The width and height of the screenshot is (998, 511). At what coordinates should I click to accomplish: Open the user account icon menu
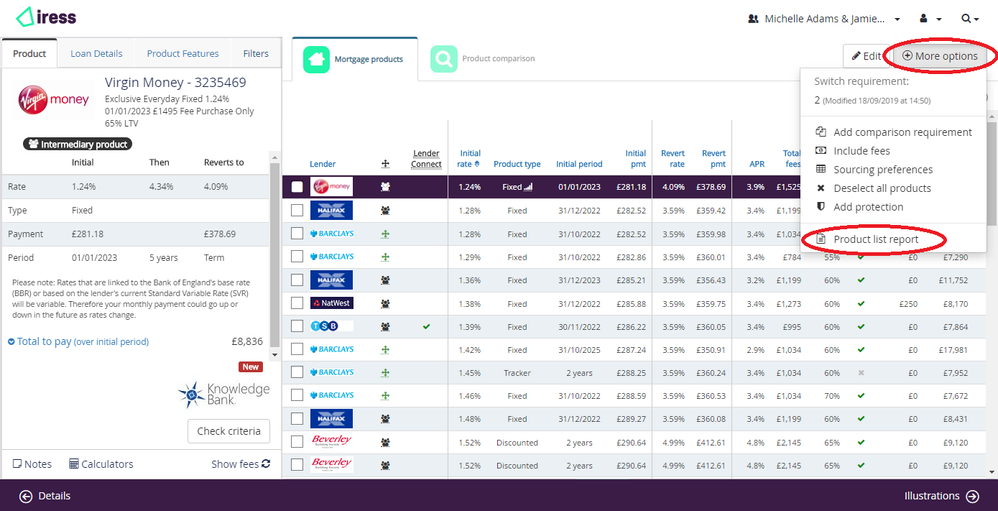(929, 19)
